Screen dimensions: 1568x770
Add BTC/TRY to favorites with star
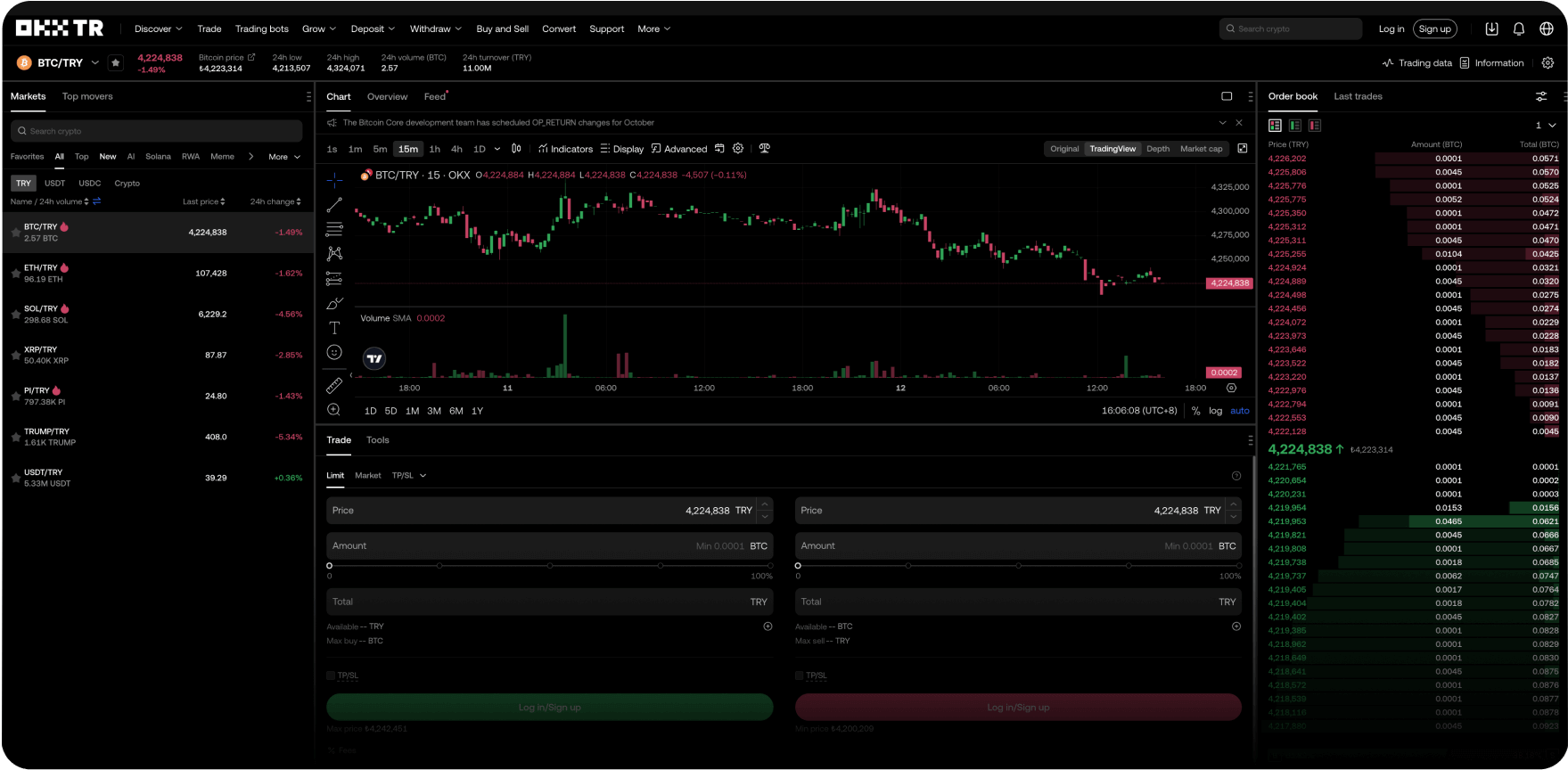point(115,62)
